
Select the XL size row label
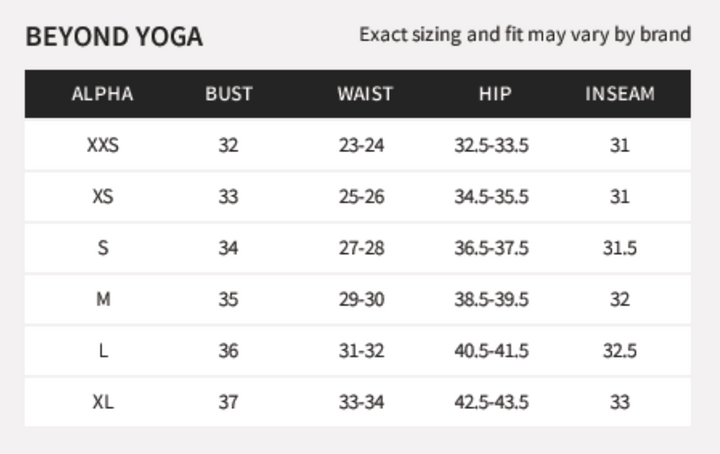tap(103, 403)
